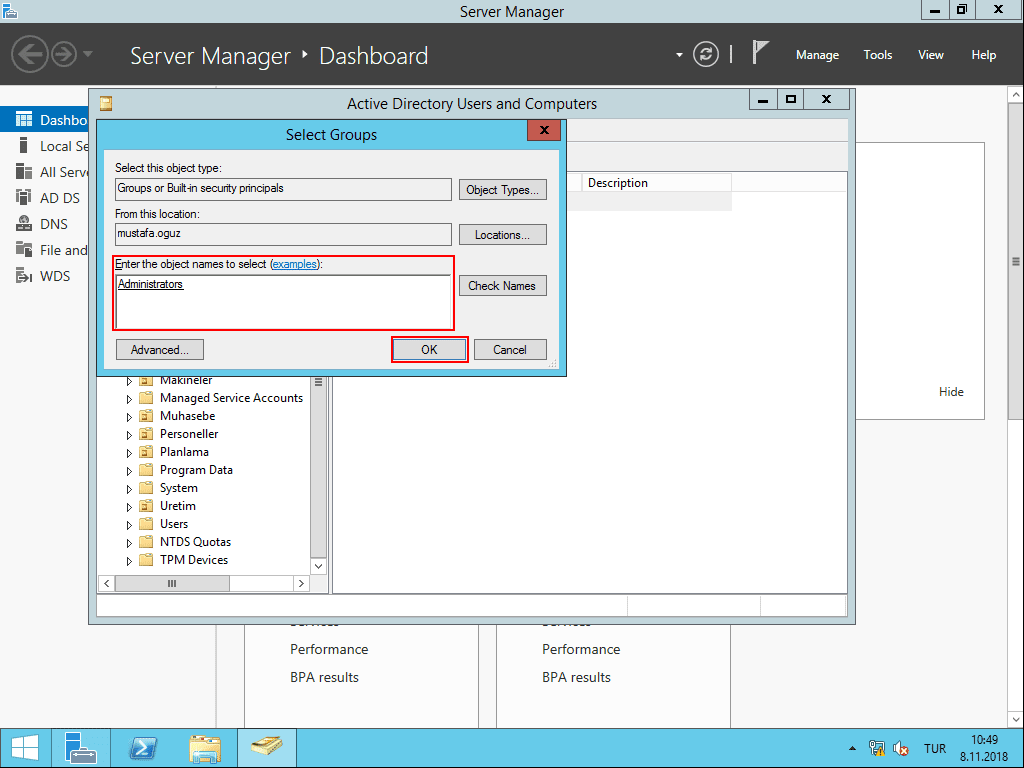Open left Performance link in dashboard
The height and width of the screenshot is (768, 1024).
point(329,649)
